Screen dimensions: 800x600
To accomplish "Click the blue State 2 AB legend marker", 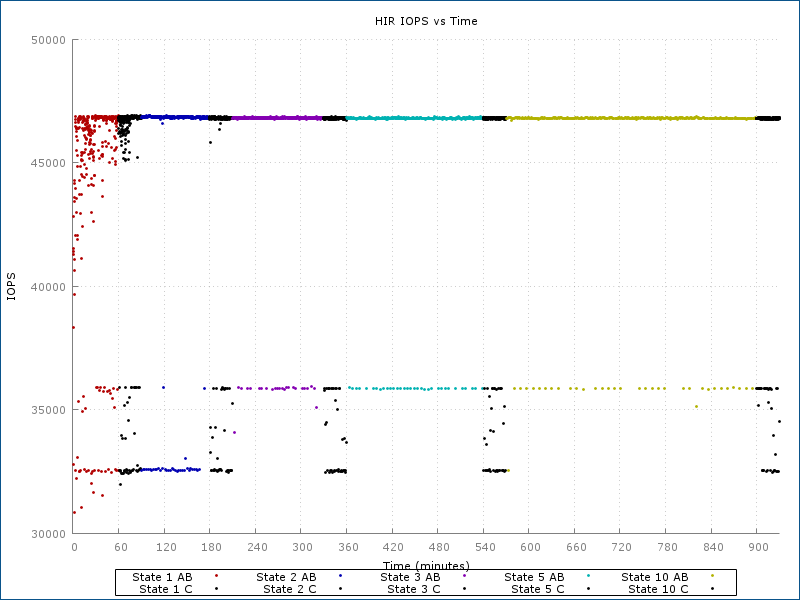I will point(340,576).
